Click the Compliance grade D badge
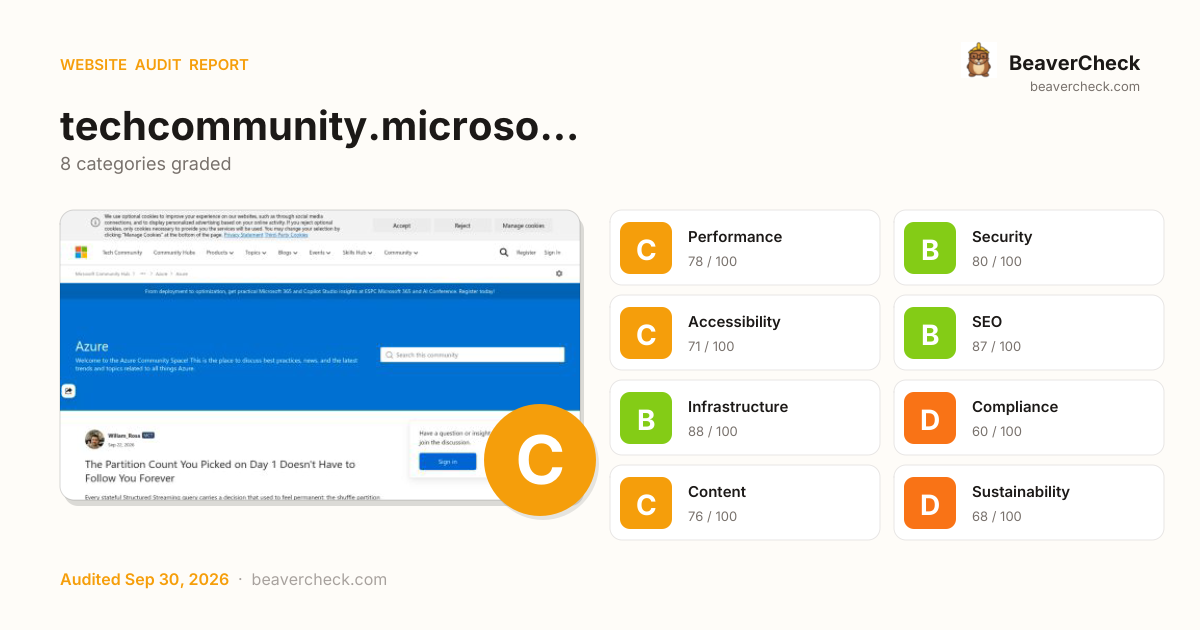1200x630 pixels. coord(930,418)
